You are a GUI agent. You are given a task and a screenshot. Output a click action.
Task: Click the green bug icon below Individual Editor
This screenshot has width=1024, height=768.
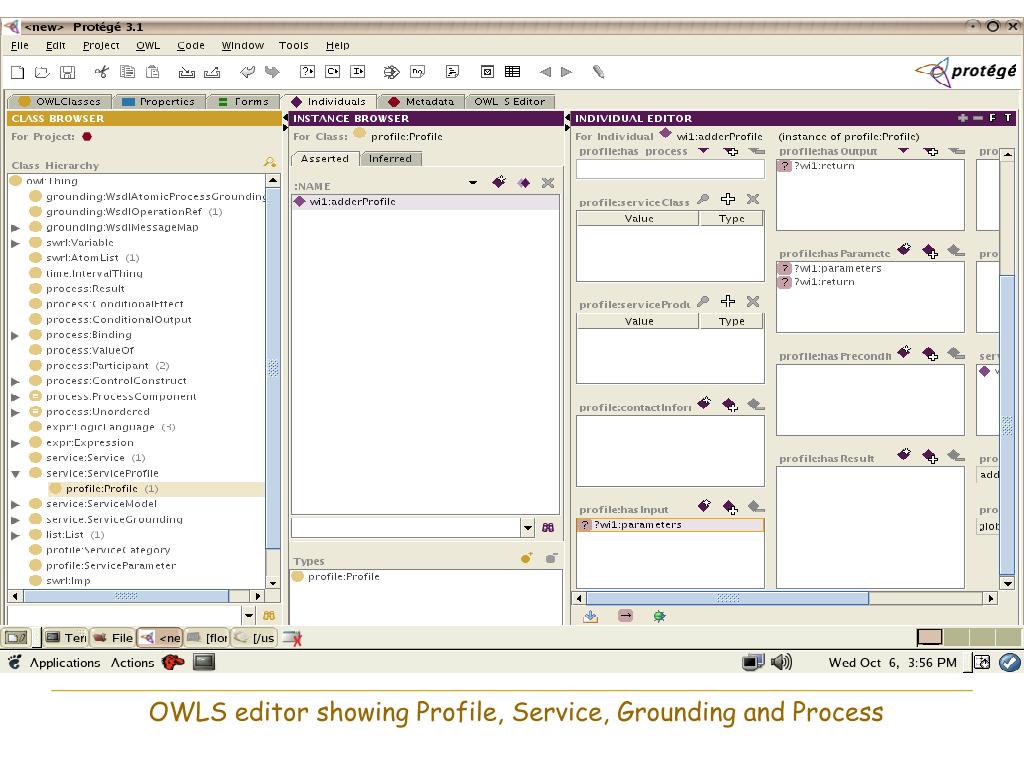point(659,616)
